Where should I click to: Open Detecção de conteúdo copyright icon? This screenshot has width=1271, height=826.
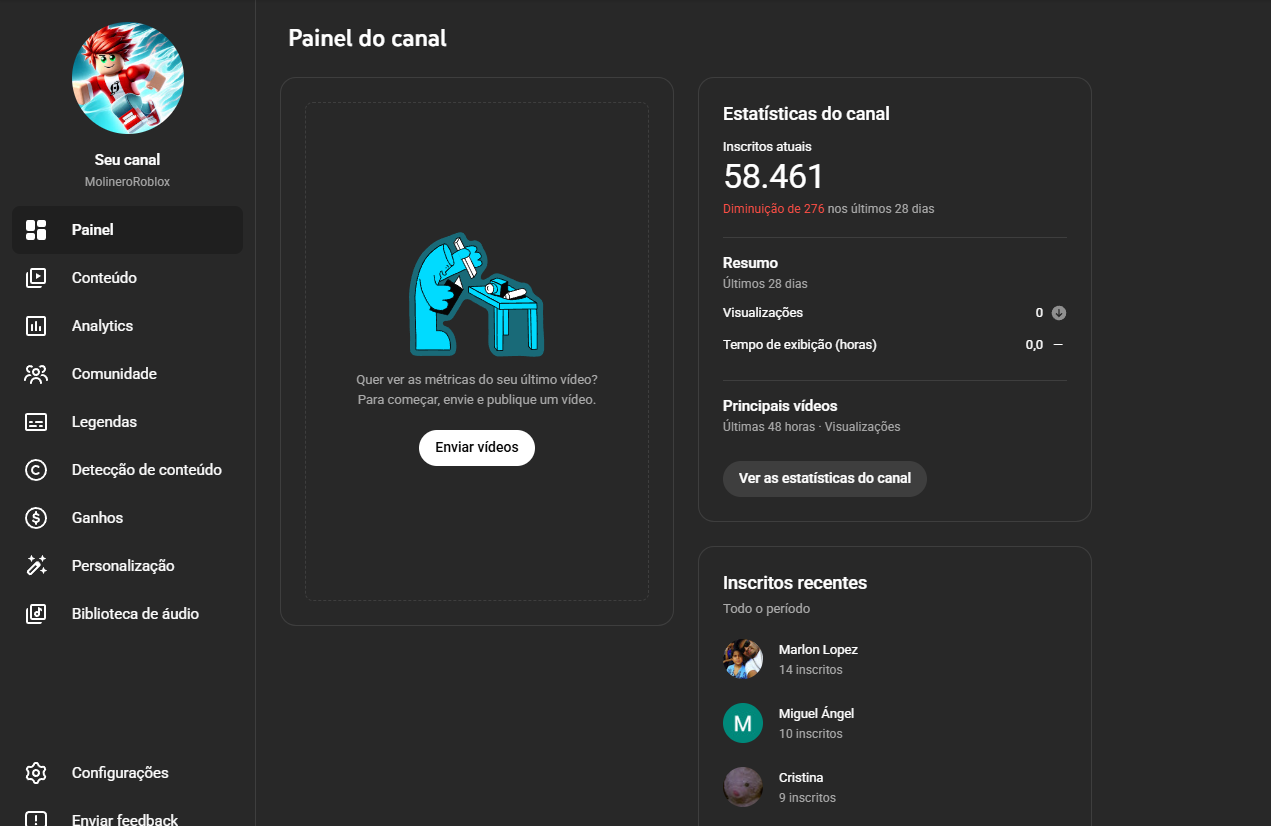(x=36, y=470)
